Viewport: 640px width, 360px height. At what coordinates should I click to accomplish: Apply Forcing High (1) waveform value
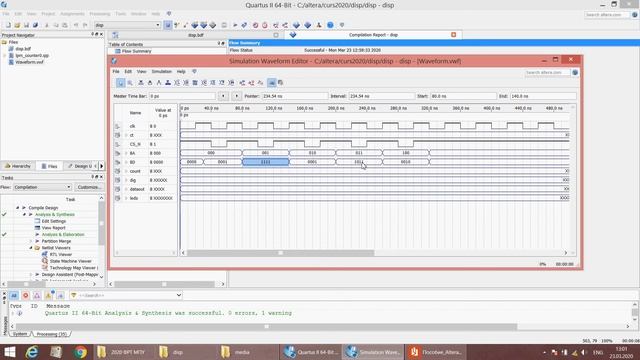point(159,83)
